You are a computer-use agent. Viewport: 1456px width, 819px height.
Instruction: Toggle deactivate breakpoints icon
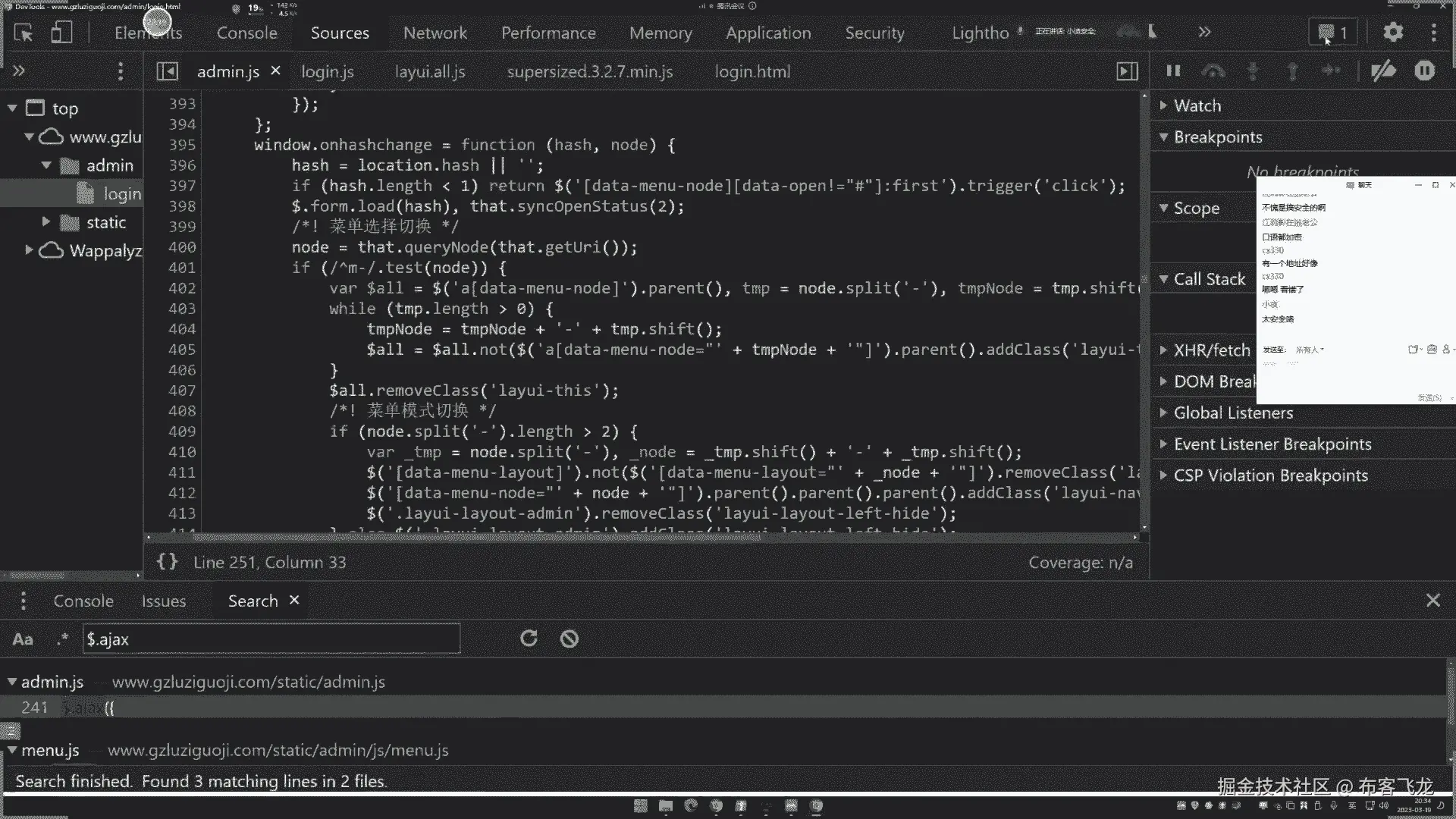point(1383,71)
